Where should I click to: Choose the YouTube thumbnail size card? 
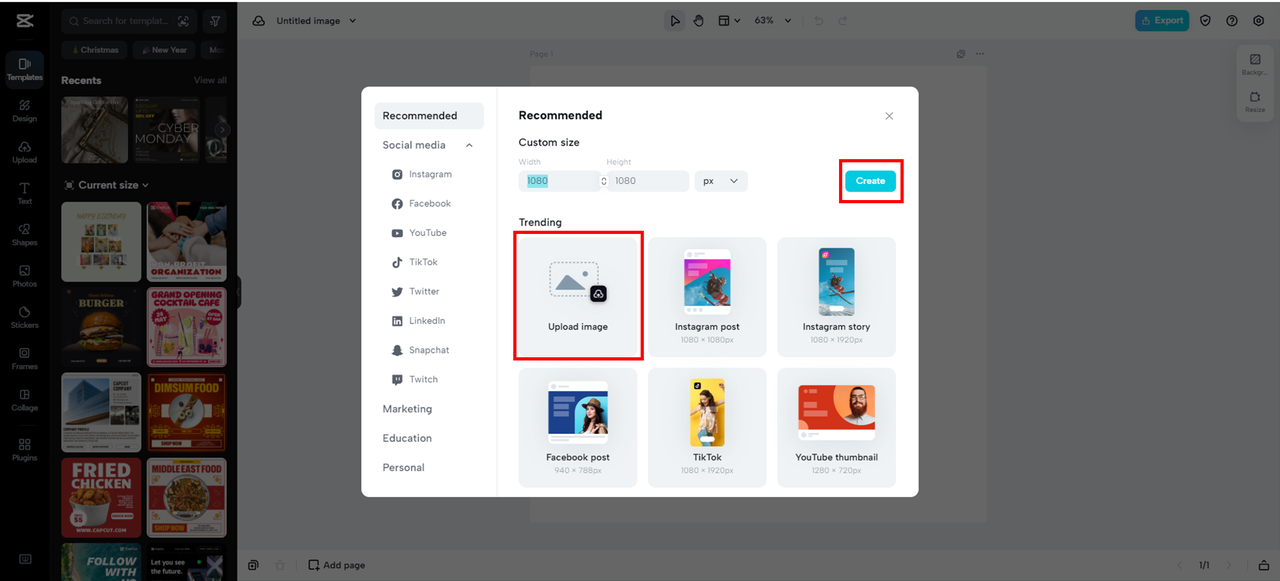836,427
